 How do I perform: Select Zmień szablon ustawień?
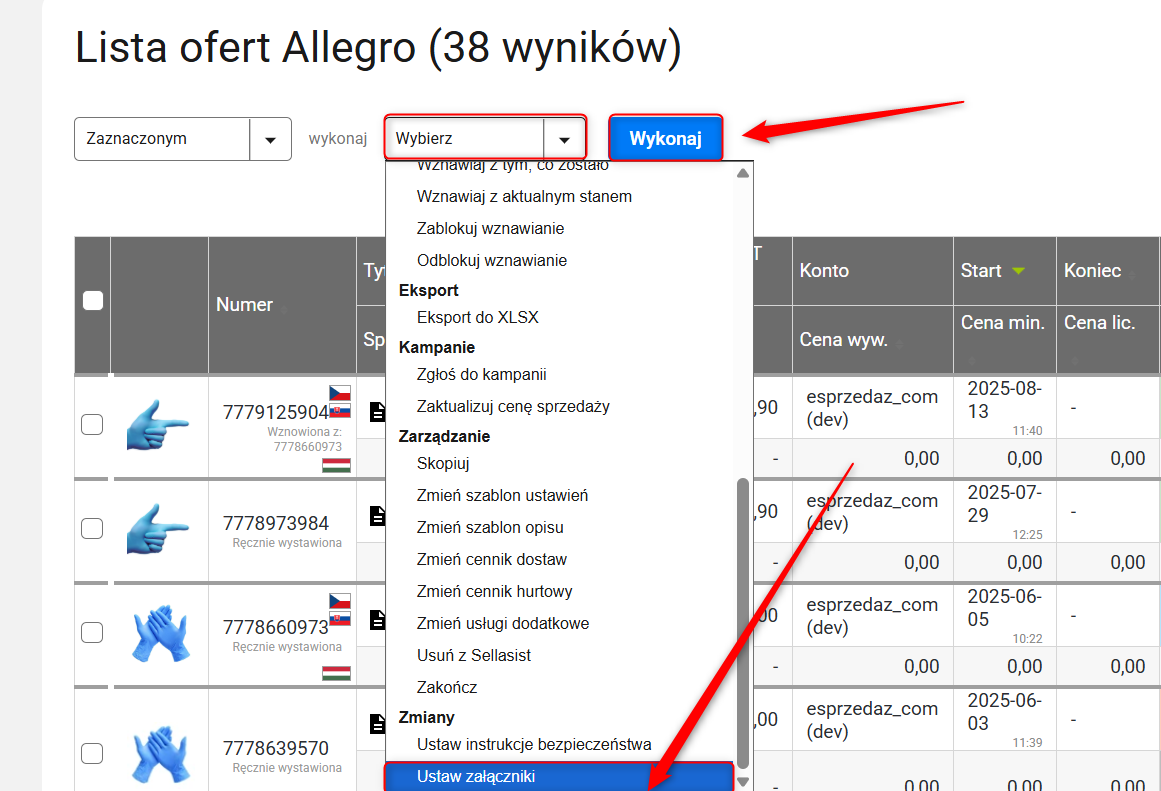[x=502, y=495]
